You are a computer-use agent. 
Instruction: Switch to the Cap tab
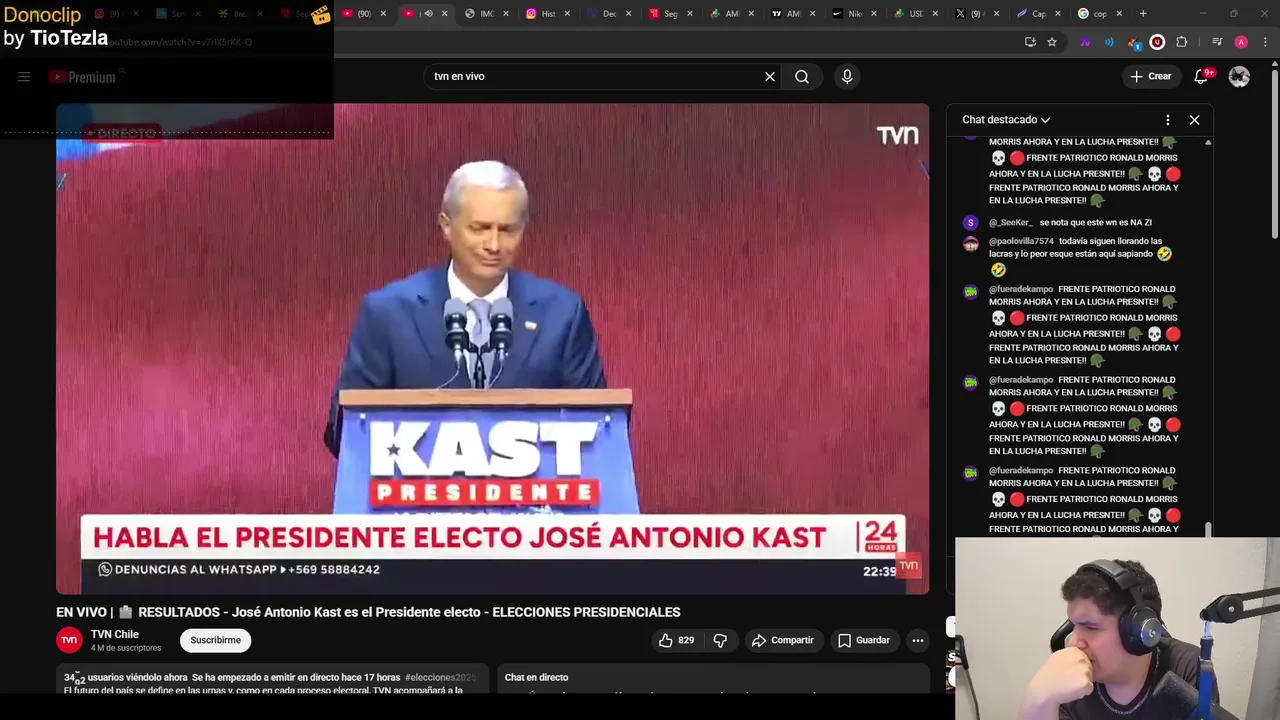pyautogui.click(x=1037, y=14)
